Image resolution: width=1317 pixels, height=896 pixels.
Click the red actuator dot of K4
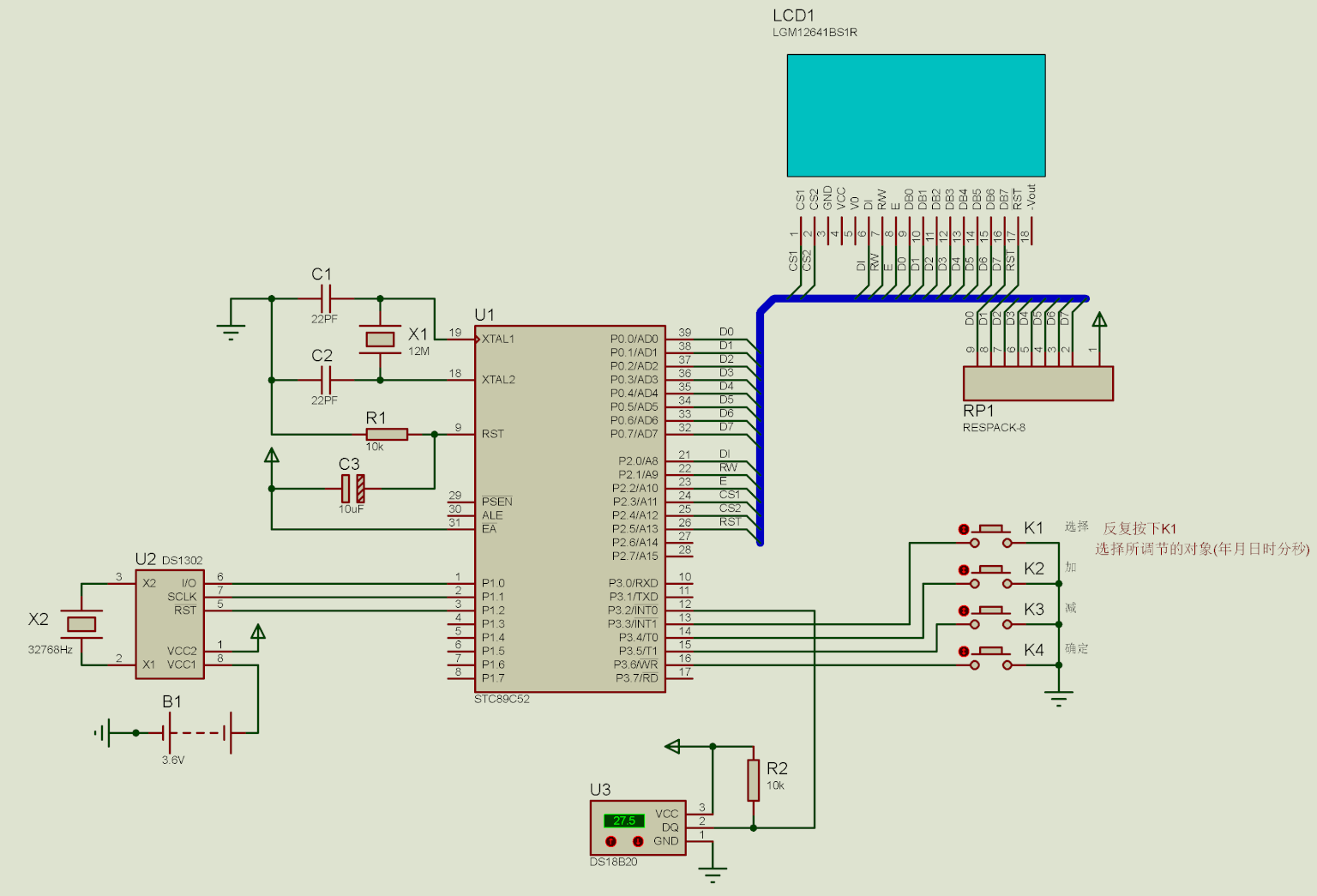tap(964, 652)
